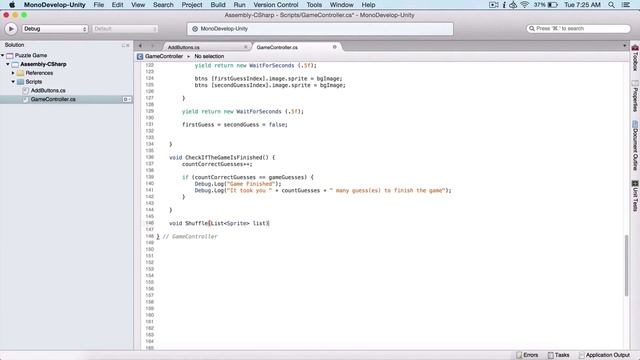640x360 pixels.
Task: Open the Tools menu
Action: click(314, 5)
